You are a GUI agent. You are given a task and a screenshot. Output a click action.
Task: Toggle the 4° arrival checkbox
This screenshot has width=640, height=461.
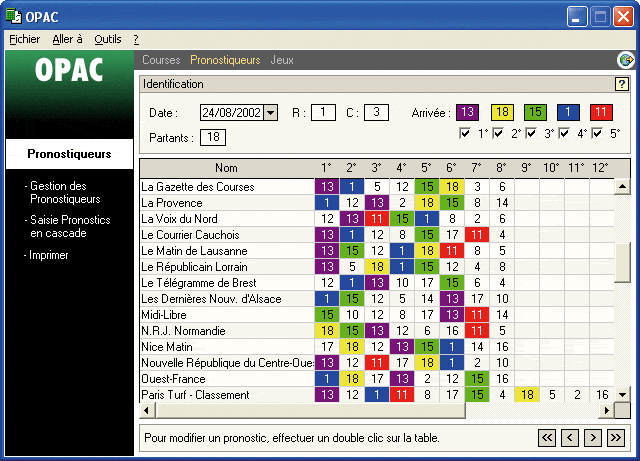564,133
